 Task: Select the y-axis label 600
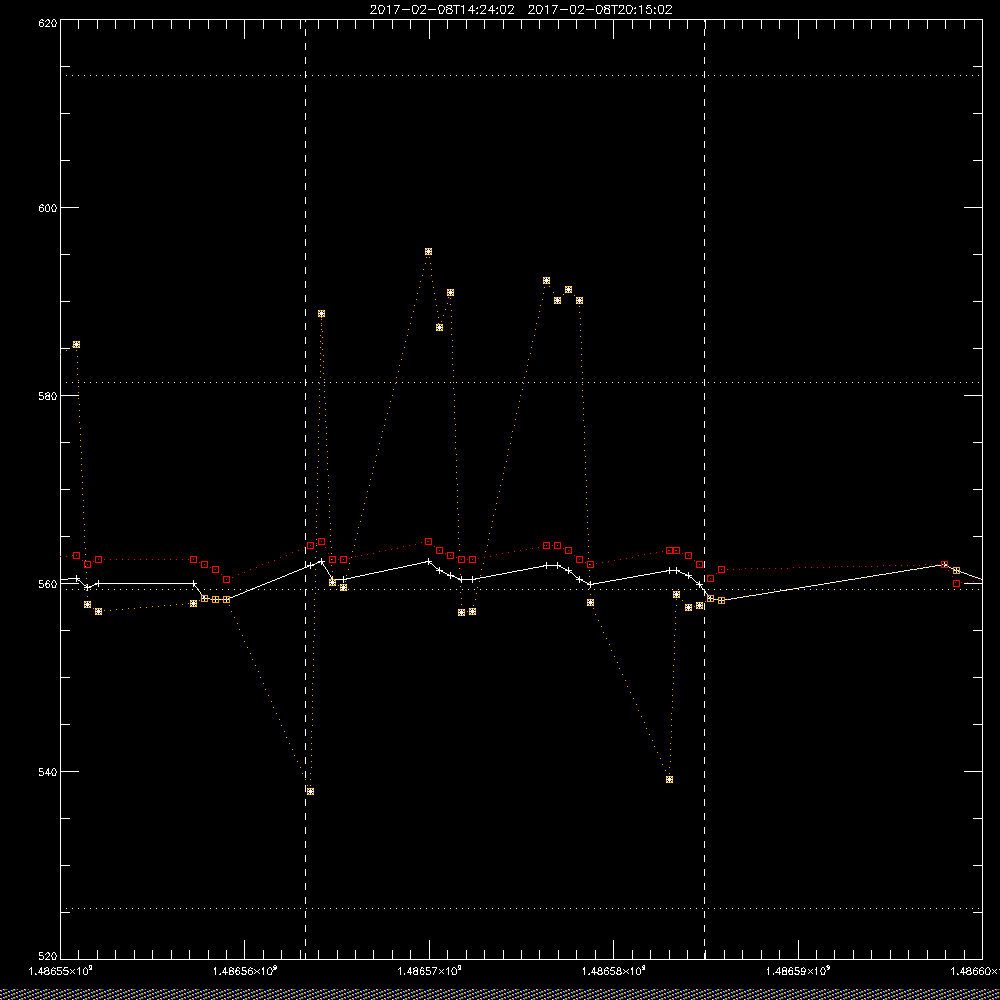[48, 208]
